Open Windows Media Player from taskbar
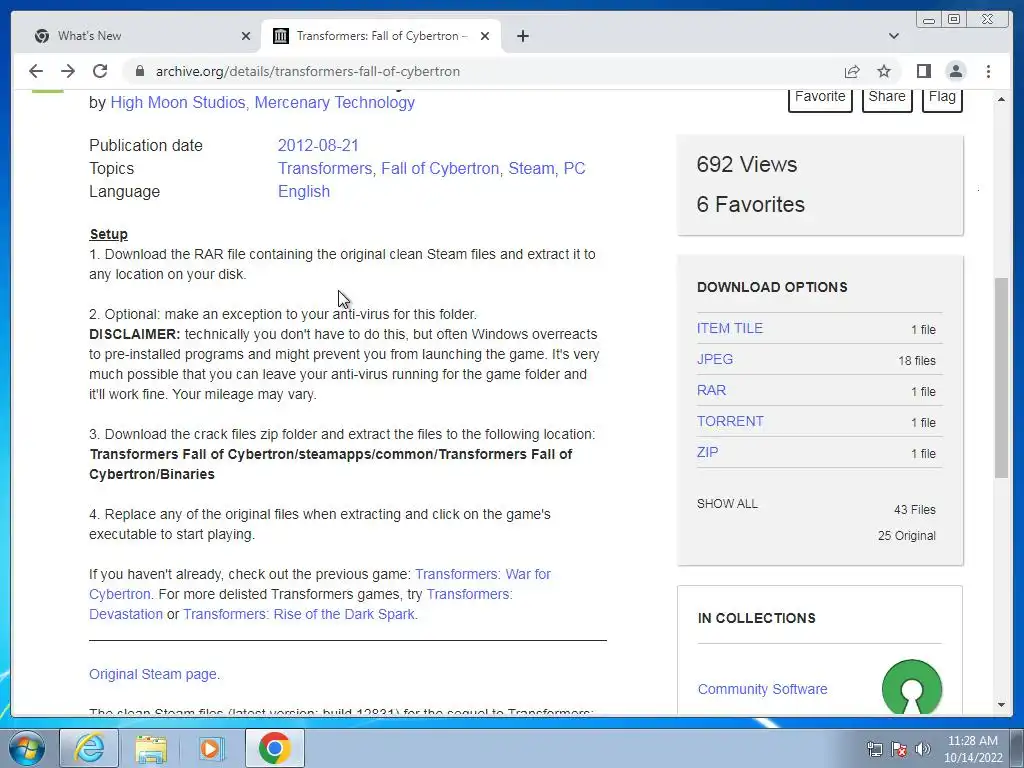The image size is (1024, 768). [212, 748]
